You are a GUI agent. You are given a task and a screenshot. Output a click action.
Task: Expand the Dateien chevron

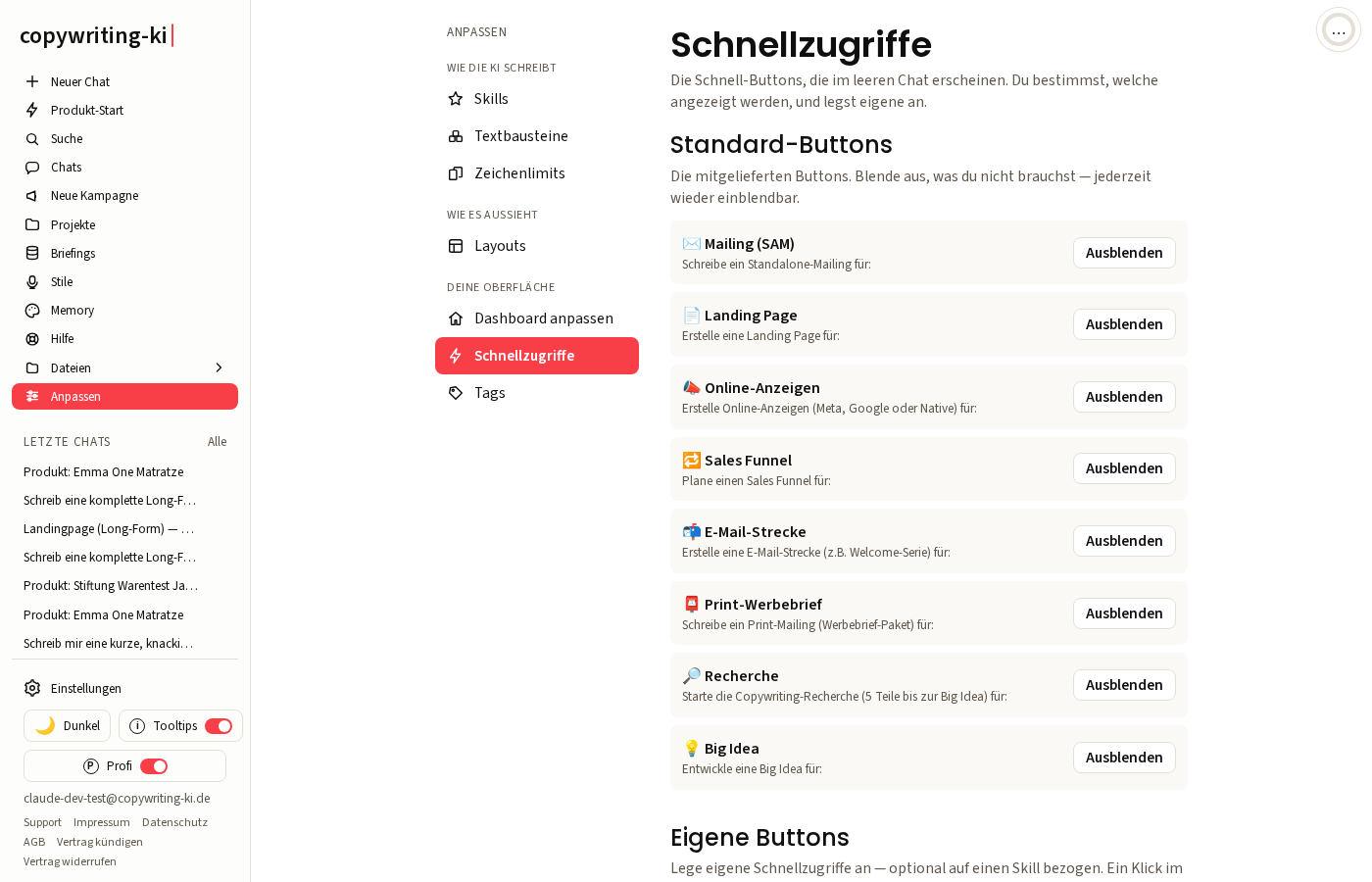pyautogui.click(x=219, y=367)
